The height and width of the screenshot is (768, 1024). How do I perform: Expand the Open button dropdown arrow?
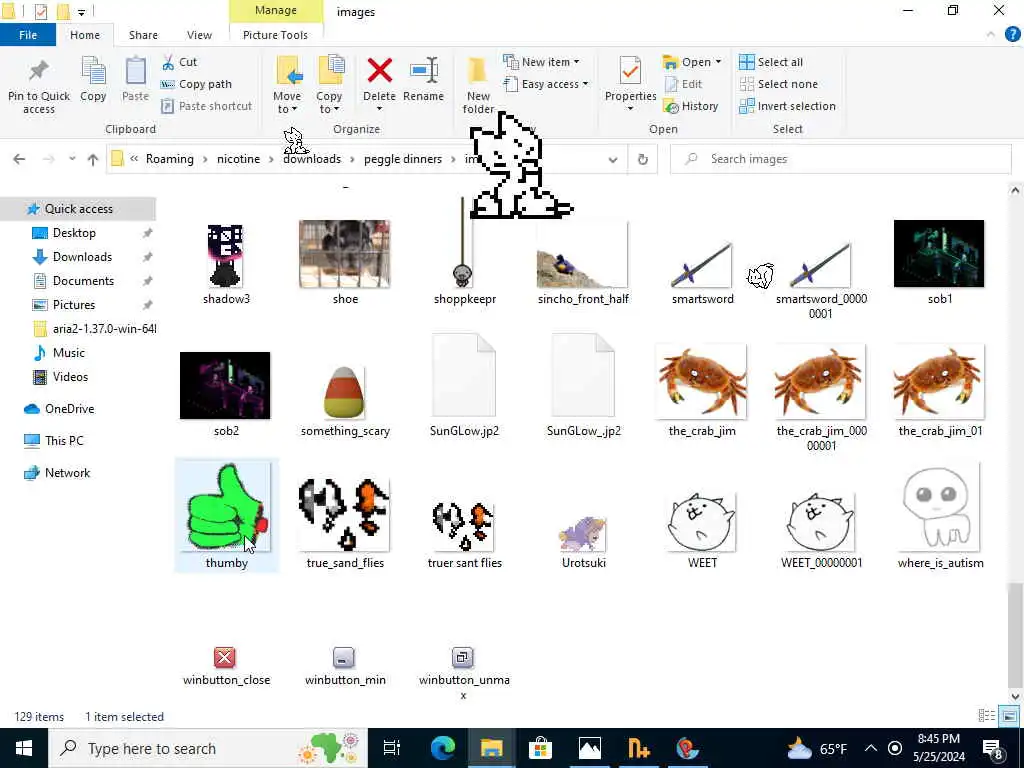pyautogui.click(x=718, y=62)
